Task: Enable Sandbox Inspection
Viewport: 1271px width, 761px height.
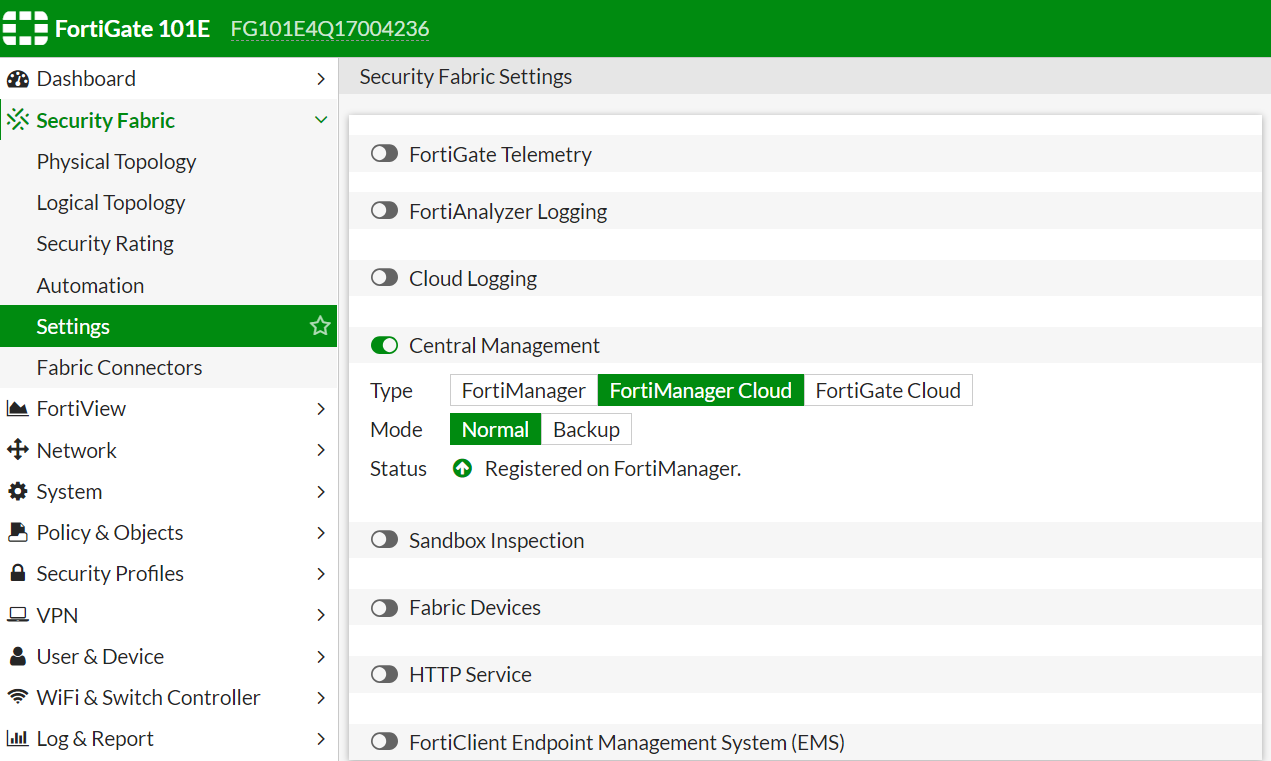Action: click(384, 539)
